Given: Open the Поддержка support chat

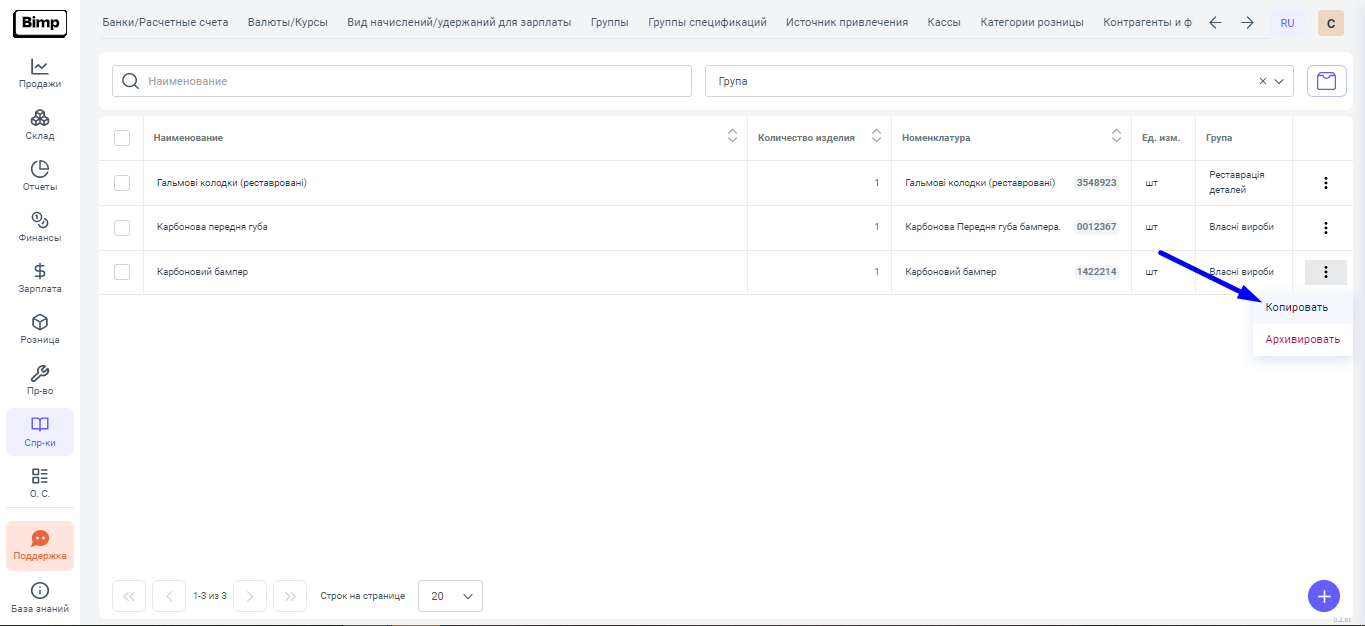Looking at the screenshot, I should [40, 545].
